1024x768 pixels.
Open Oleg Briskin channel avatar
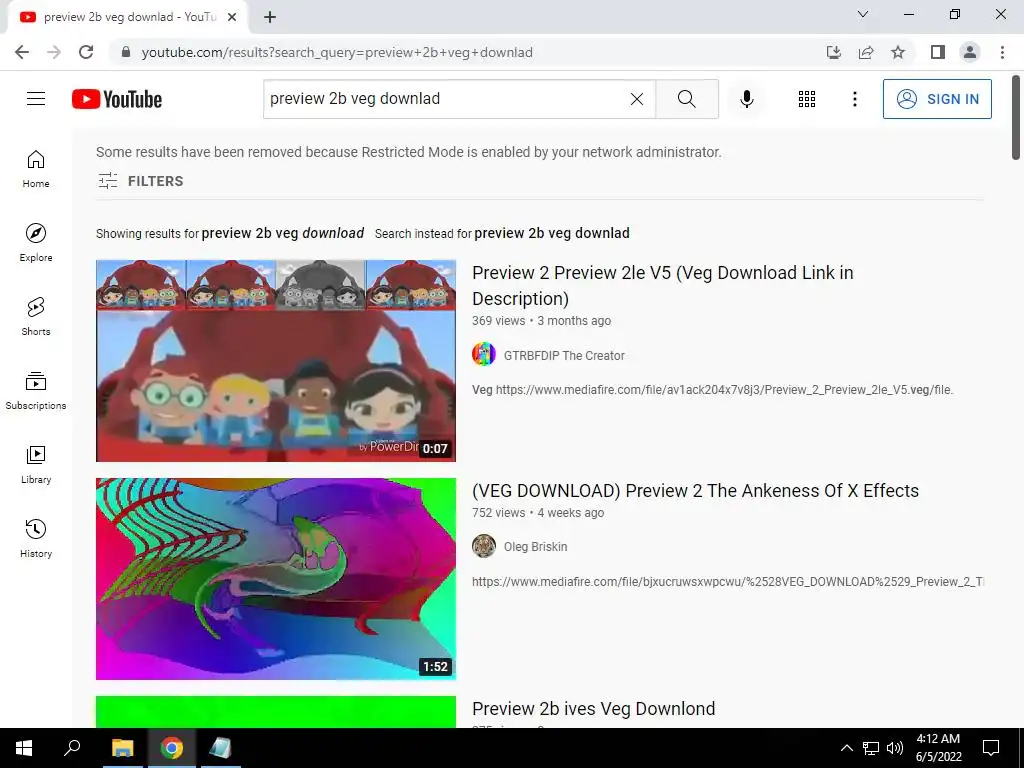tap(484, 546)
